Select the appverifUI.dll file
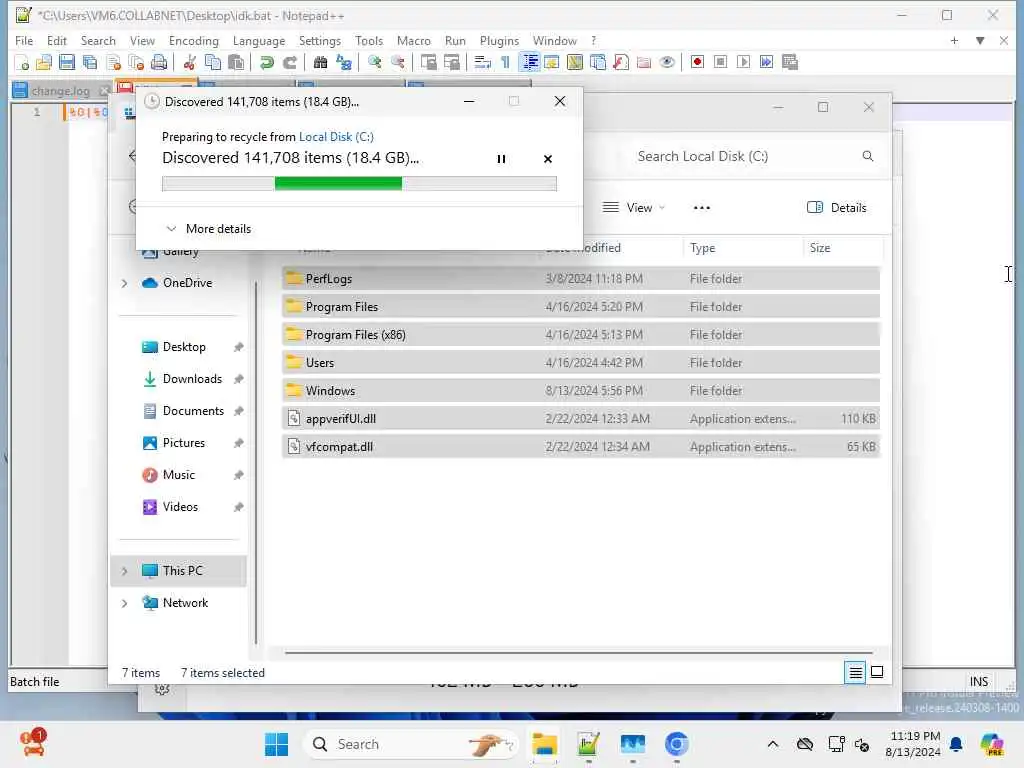 (581, 419)
